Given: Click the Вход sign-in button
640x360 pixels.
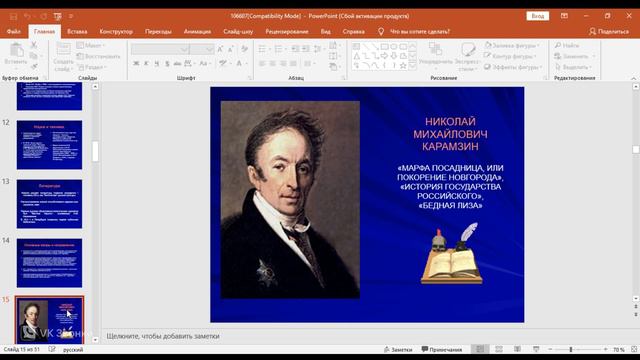Looking at the screenshot, I should 538,16.
